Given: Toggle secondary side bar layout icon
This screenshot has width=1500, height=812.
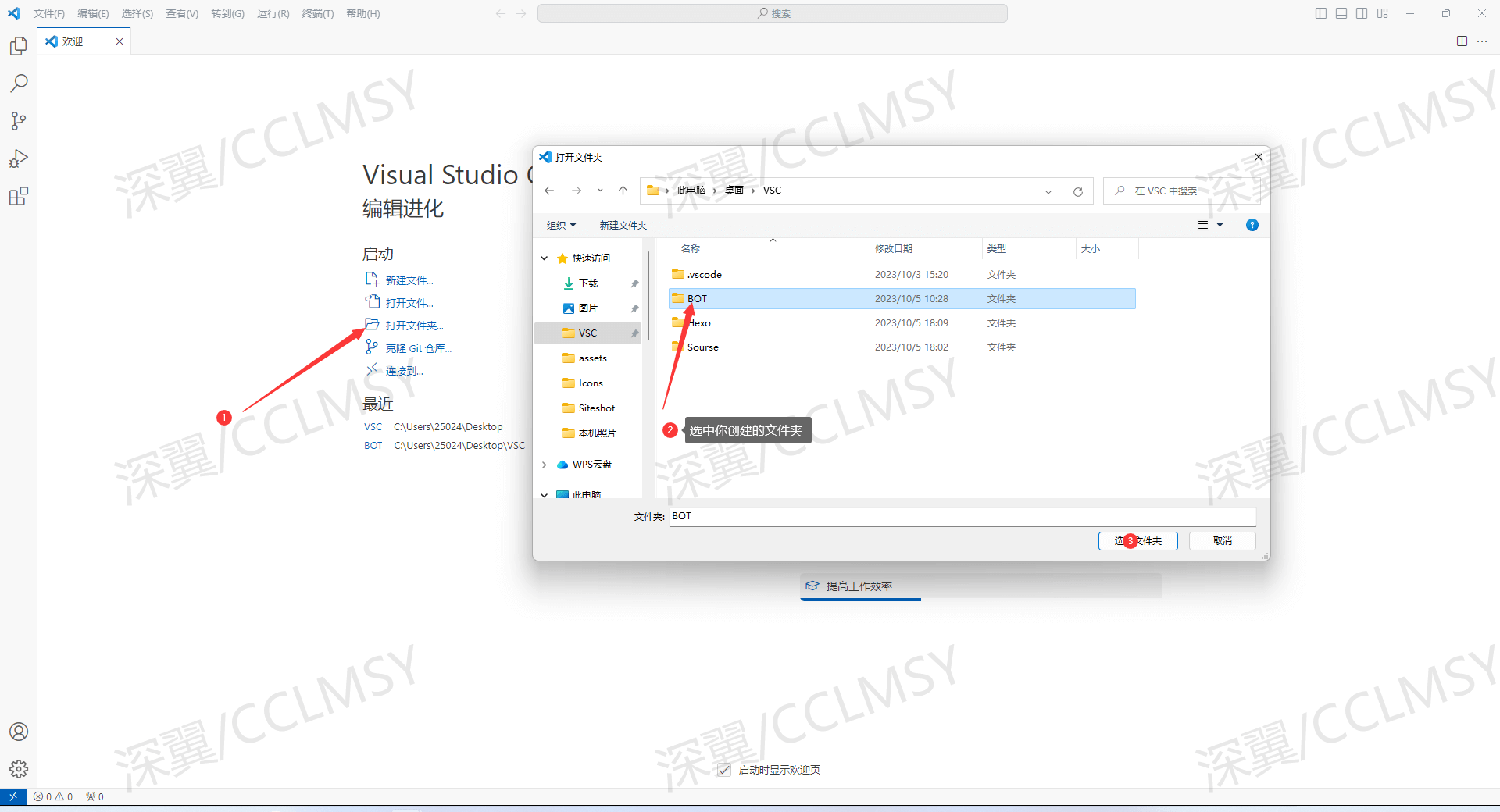Looking at the screenshot, I should click(x=1362, y=13).
